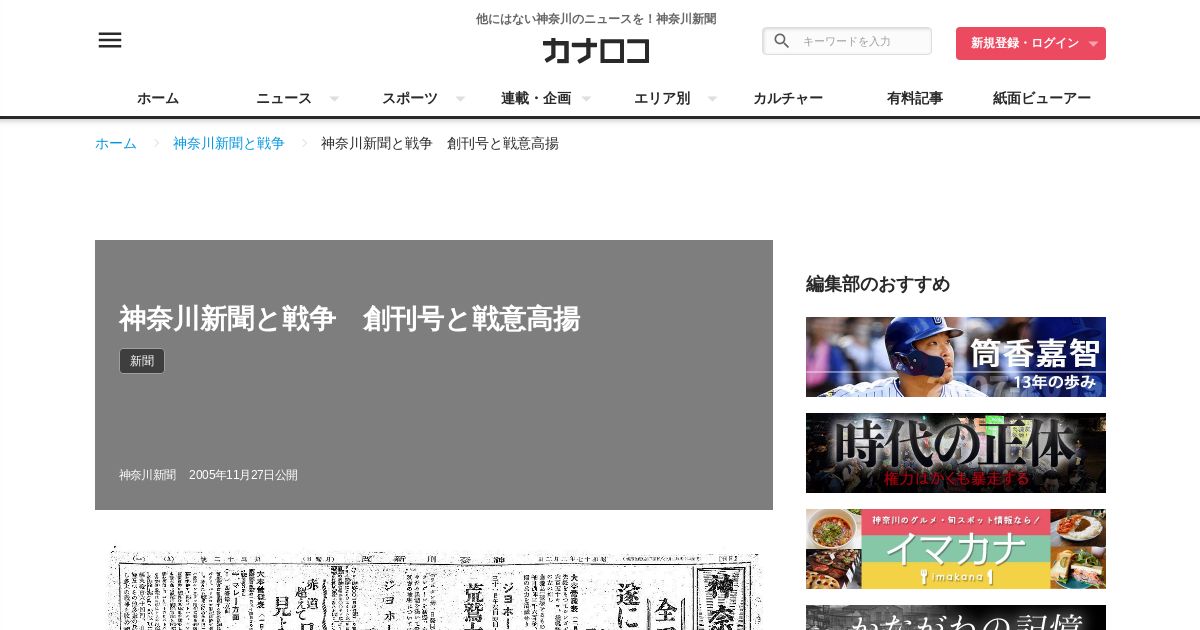This screenshot has height=630, width=1200.
Task: Click the ホーム breadcrumb link
Action: (x=116, y=143)
